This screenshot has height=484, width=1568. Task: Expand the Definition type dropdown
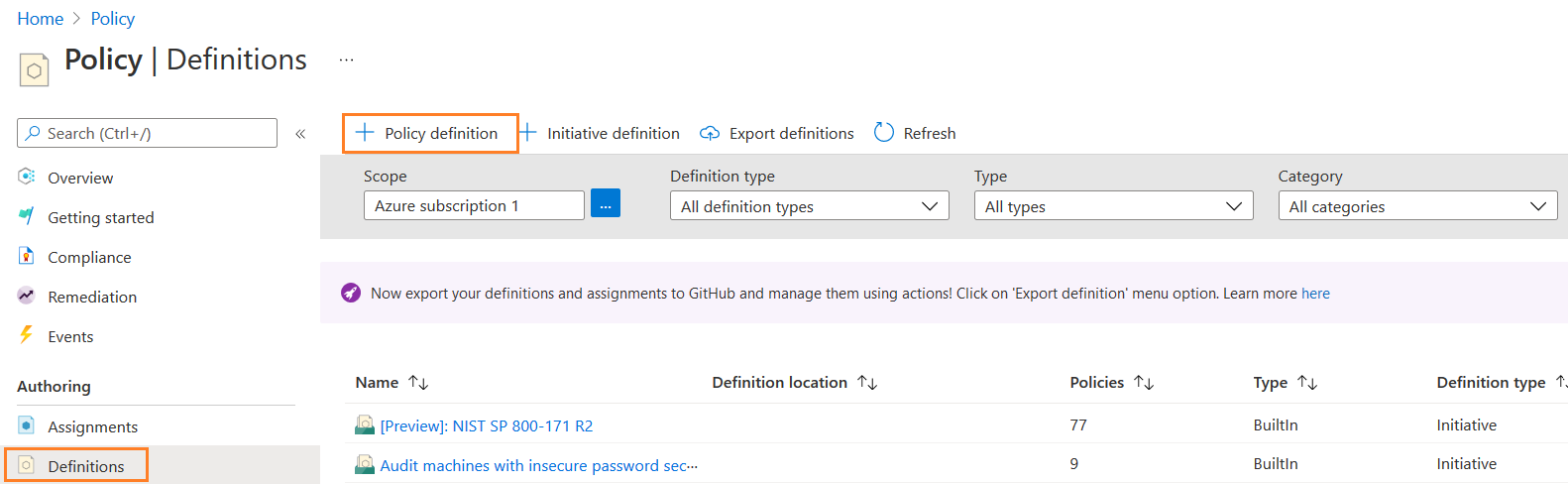[809, 206]
